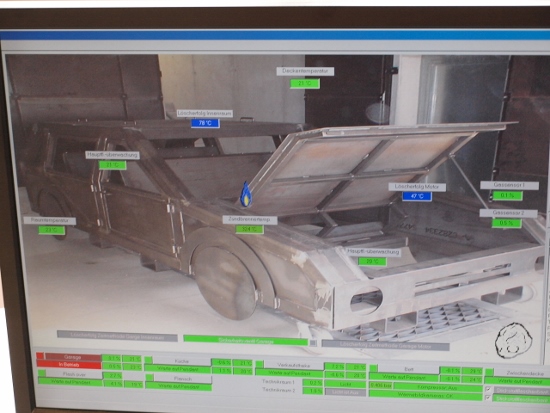Image resolution: width=550 pixels, height=413 pixels.
Task: Click the green indicator square beside Küche
Action: click(148, 360)
